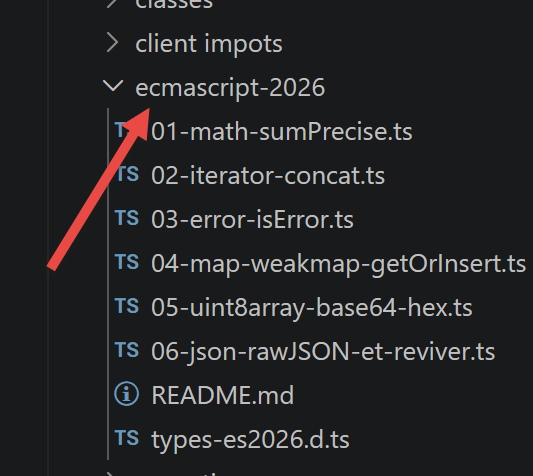The width and height of the screenshot is (533, 476).
Task: Select types-es2026.d.ts declaration file
Action: click(x=250, y=440)
